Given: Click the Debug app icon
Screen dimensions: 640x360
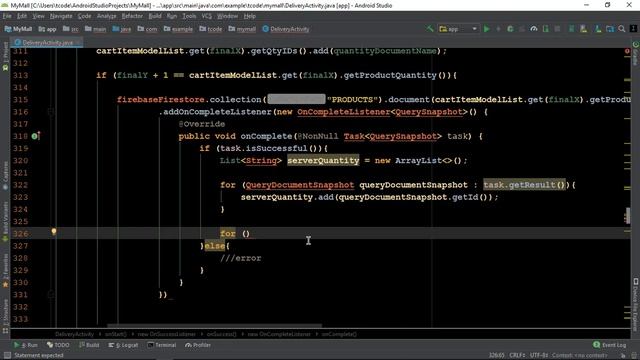Looking at the screenshot, I should pyautogui.click(x=510, y=29).
